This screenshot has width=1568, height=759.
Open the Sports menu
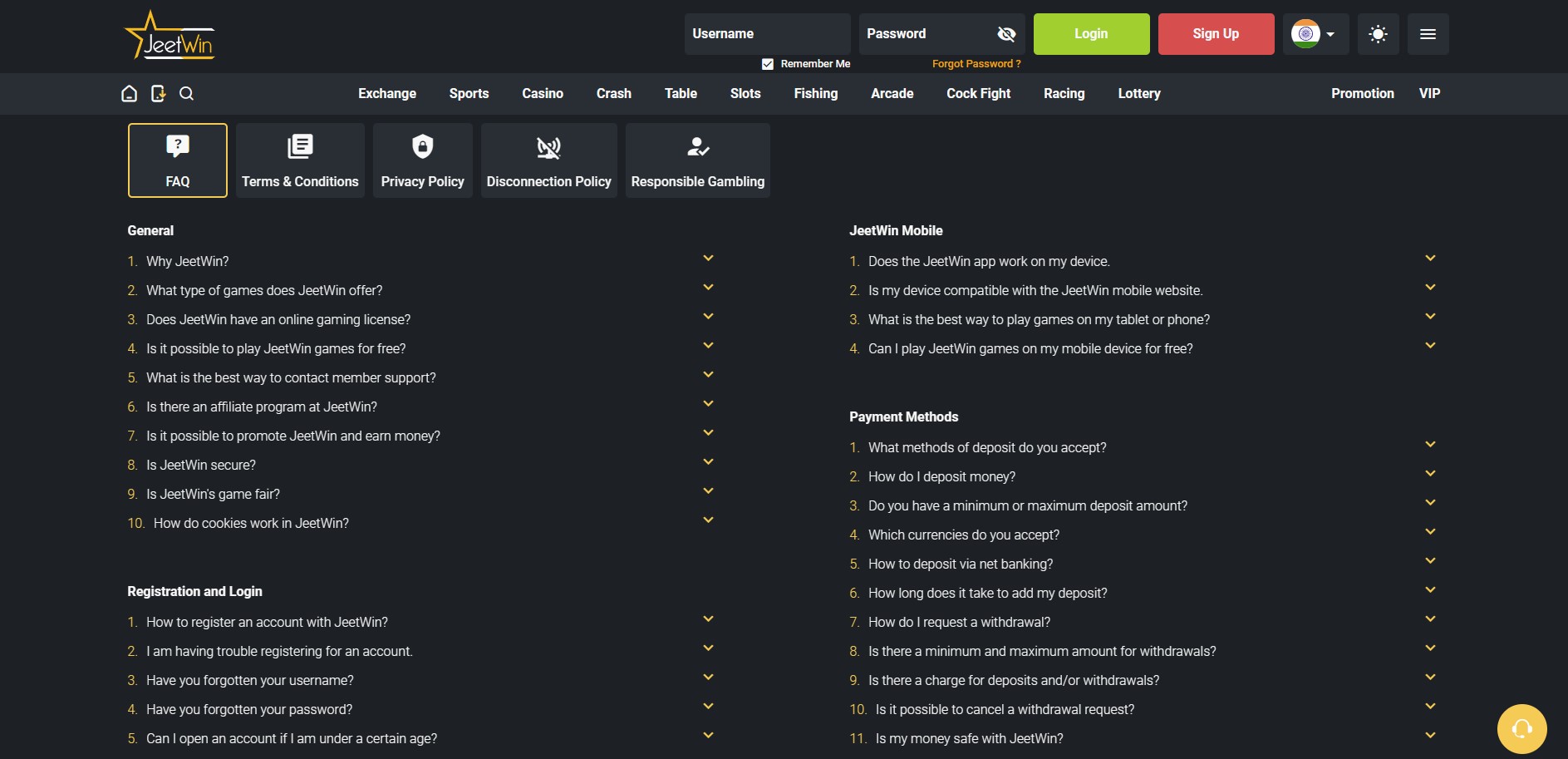469,94
